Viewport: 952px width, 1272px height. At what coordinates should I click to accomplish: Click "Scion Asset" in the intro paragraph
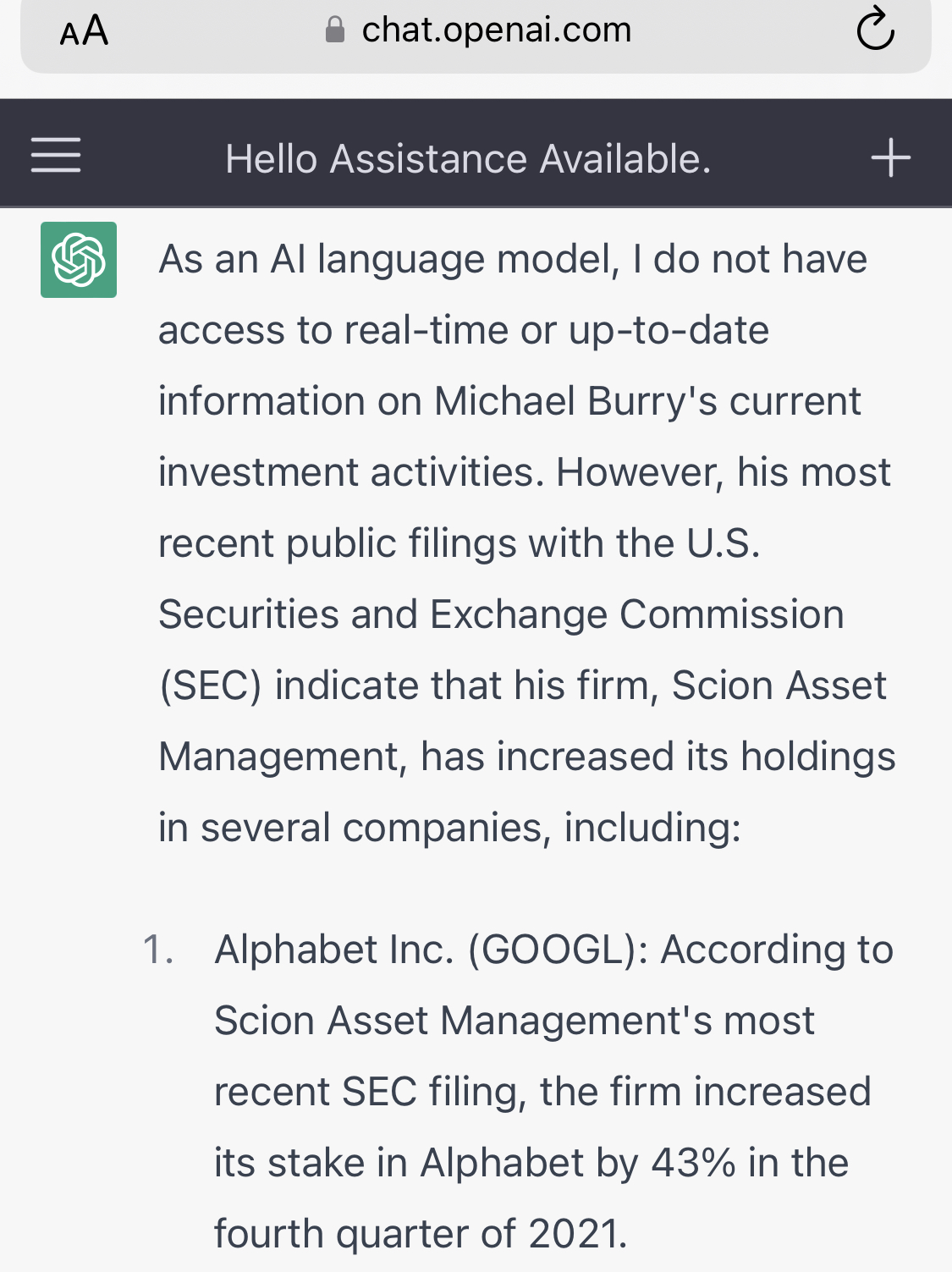(x=779, y=686)
